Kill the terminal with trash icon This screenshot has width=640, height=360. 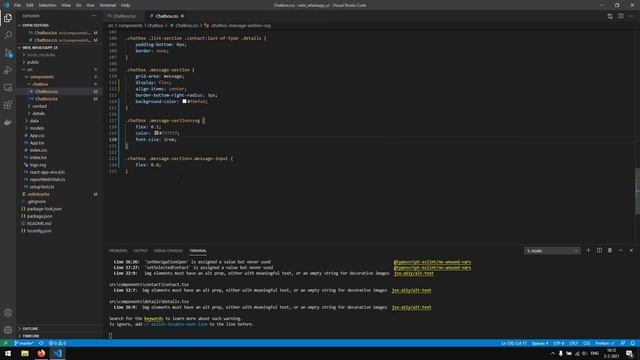click(610, 250)
